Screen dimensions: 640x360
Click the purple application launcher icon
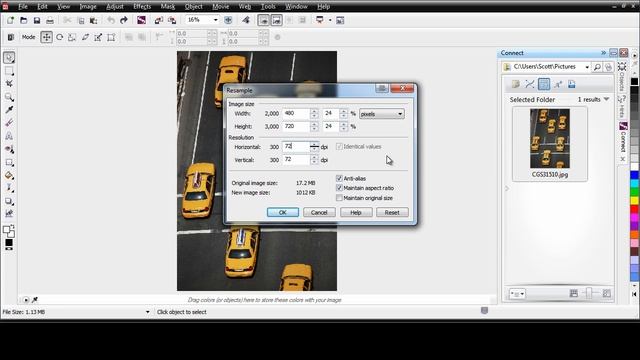pyautogui.click(x=141, y=20)
